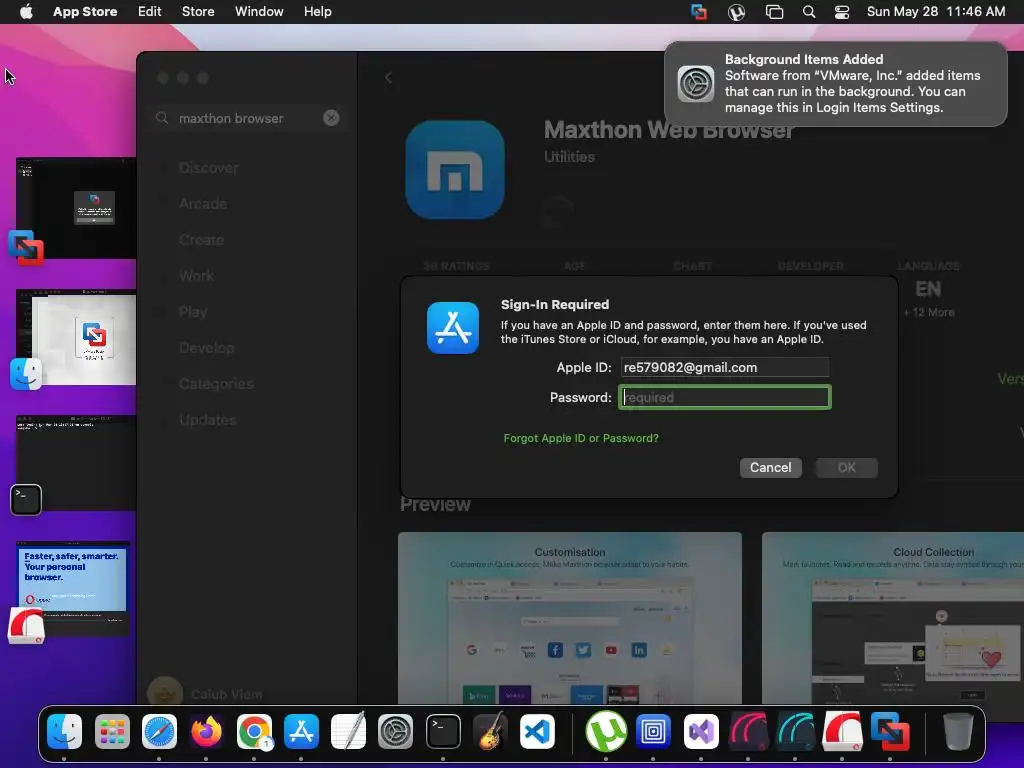The width and height of the screenshot is (1024, 768).
Task: Open the Help menu
Action: point(317,12)
